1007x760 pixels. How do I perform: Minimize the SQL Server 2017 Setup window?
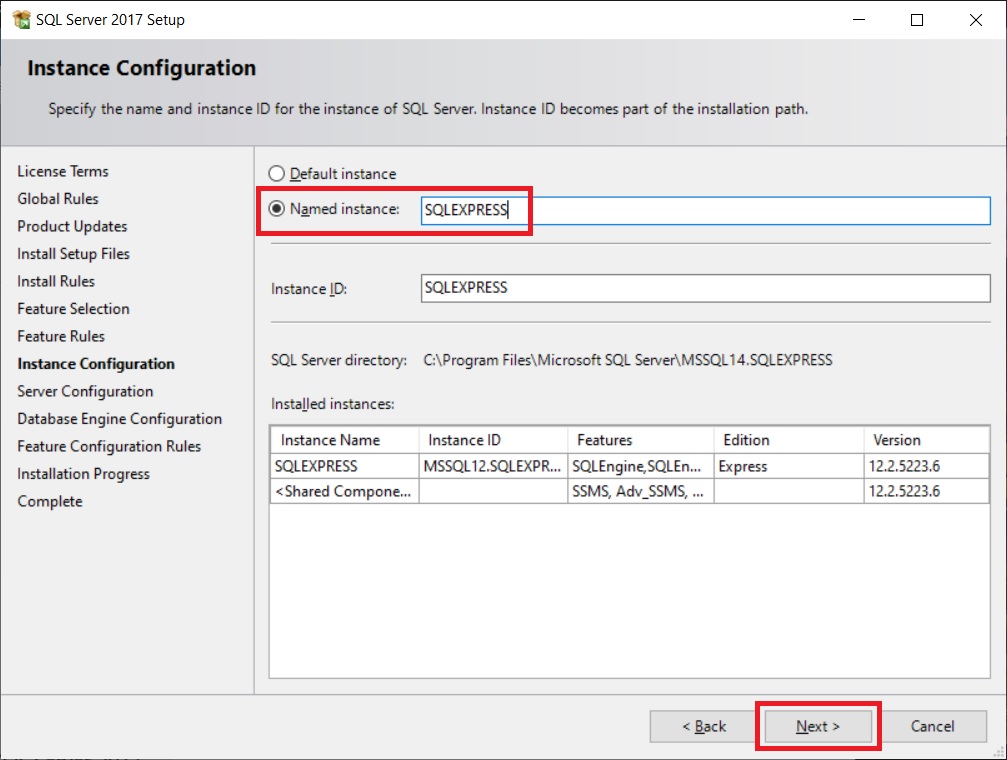(859, 20)
